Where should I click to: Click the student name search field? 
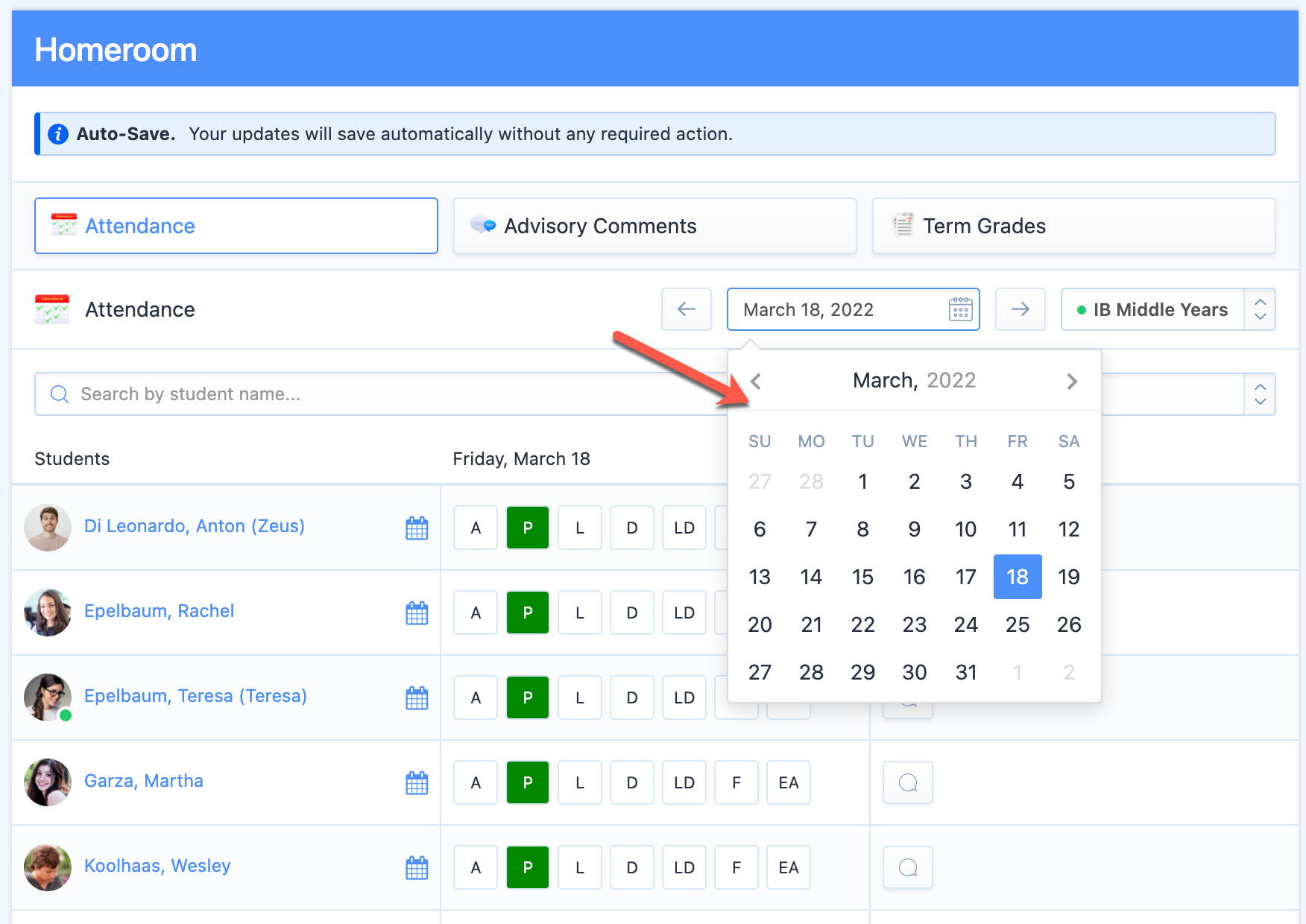(373, 394)
